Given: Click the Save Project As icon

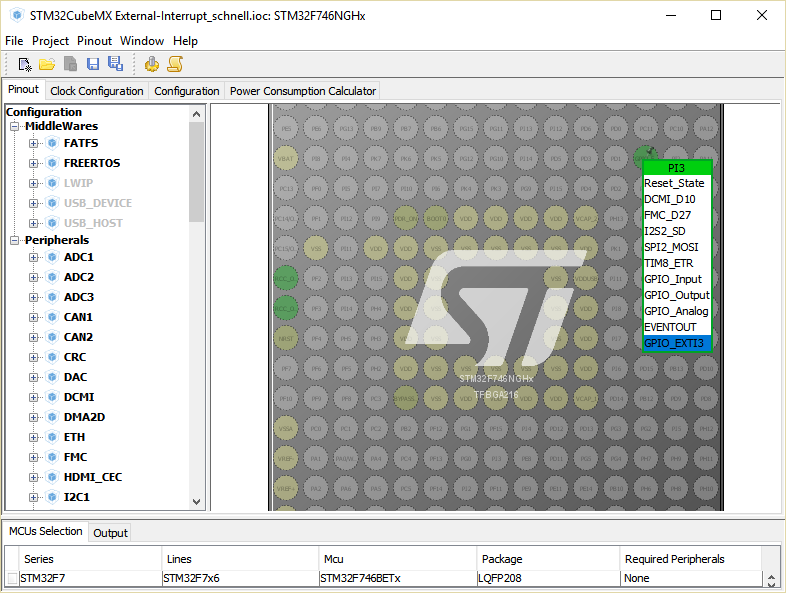Looking at the screenshot, I should [x=116, y=64].
